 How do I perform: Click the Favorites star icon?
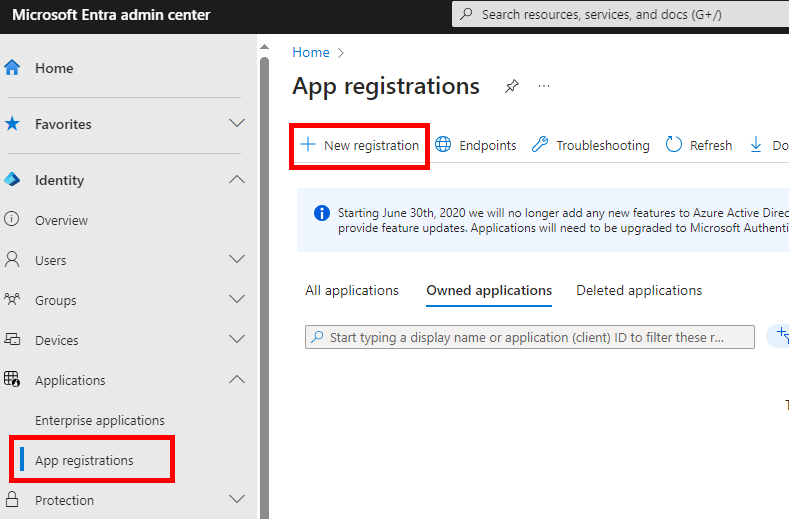tap(13, 124)
